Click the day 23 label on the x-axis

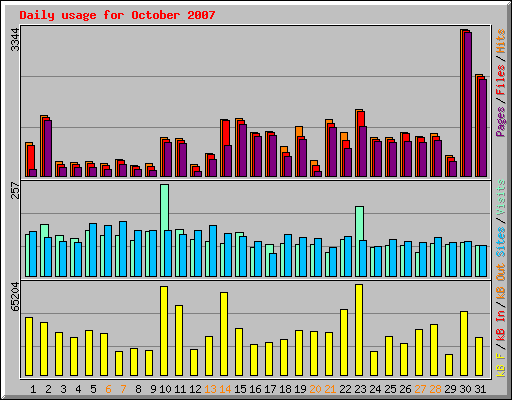coord(360,389)
